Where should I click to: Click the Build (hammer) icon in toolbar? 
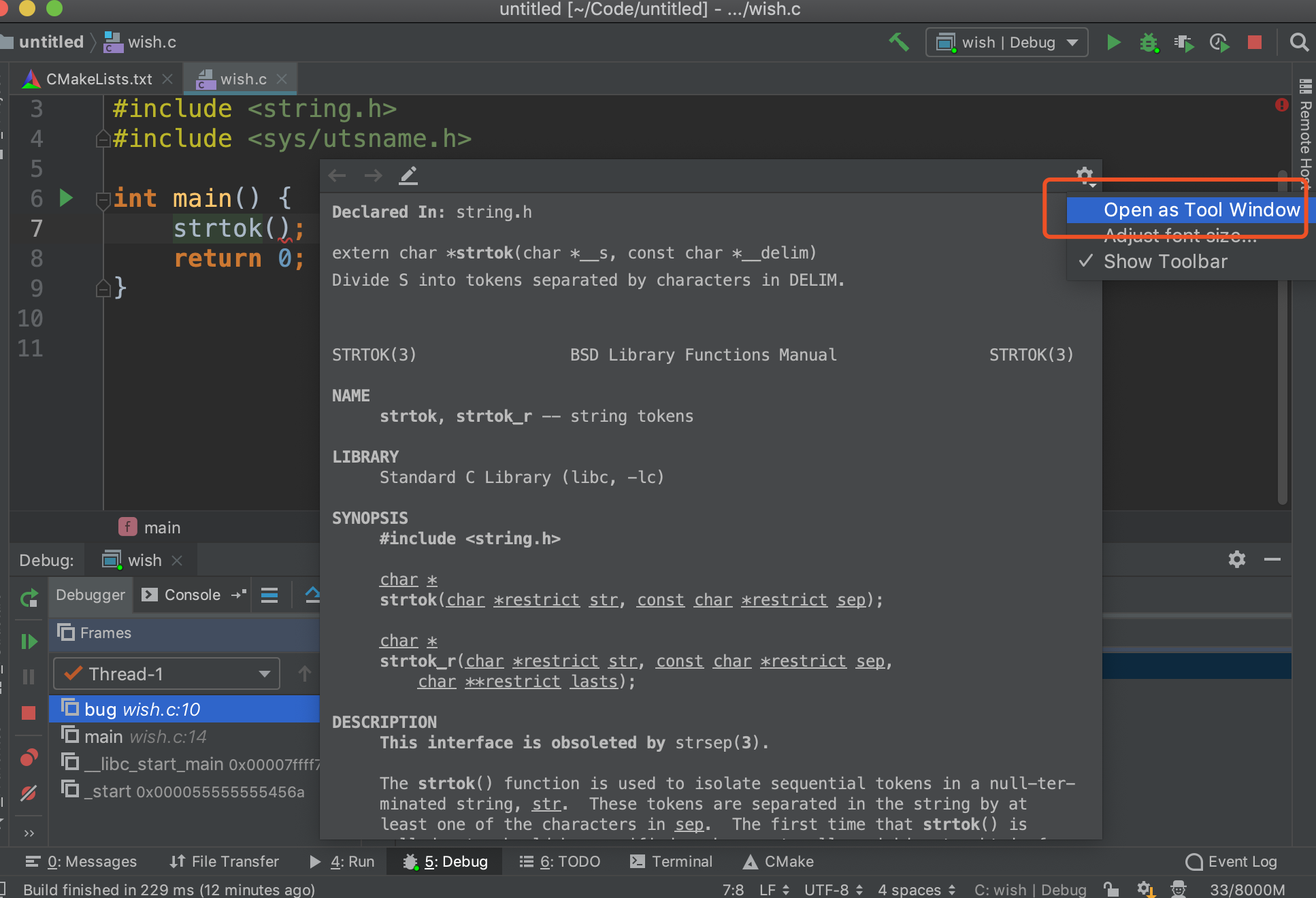click(x=895, y=42)
